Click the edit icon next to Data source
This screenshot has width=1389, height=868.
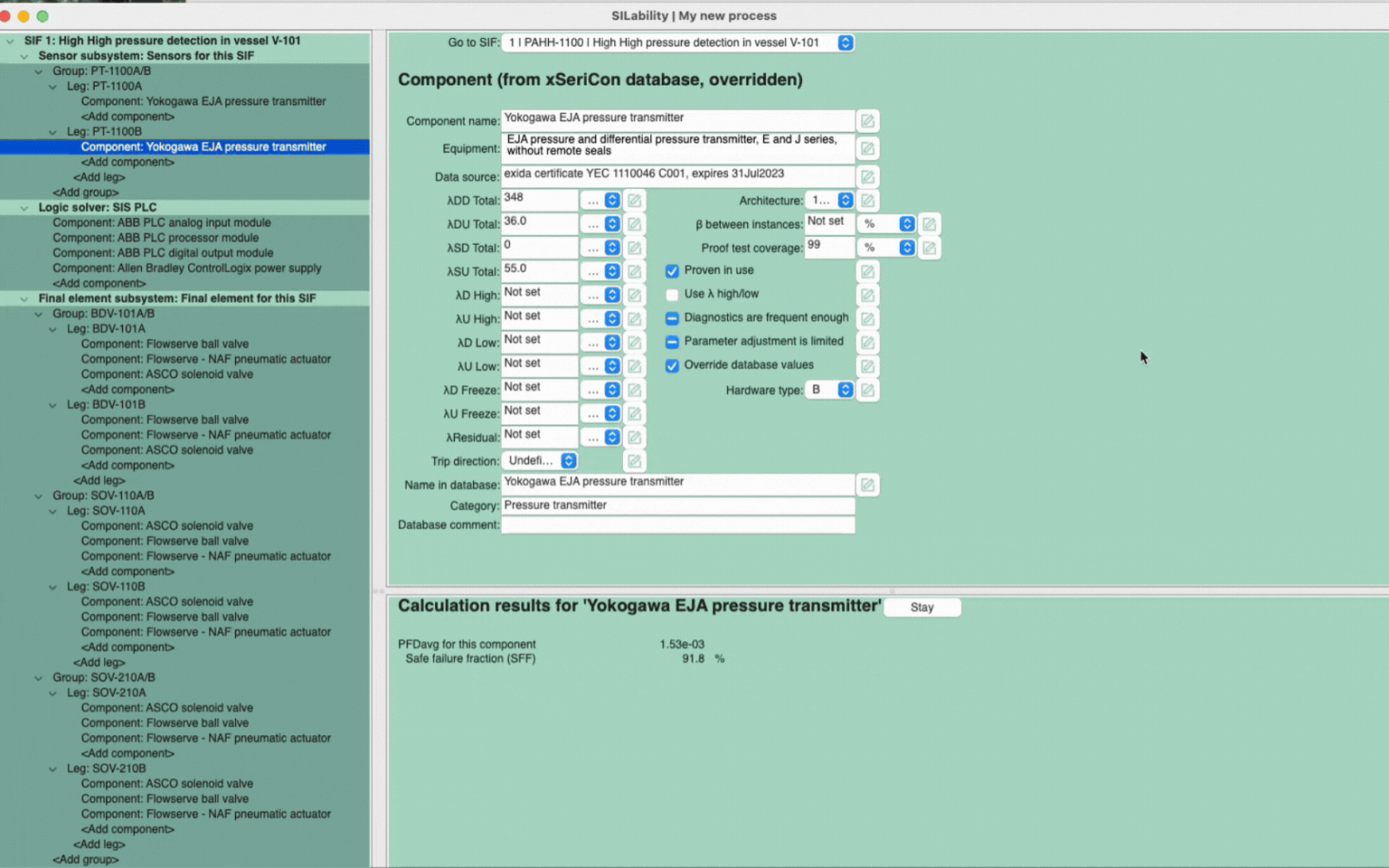(867, 177)
